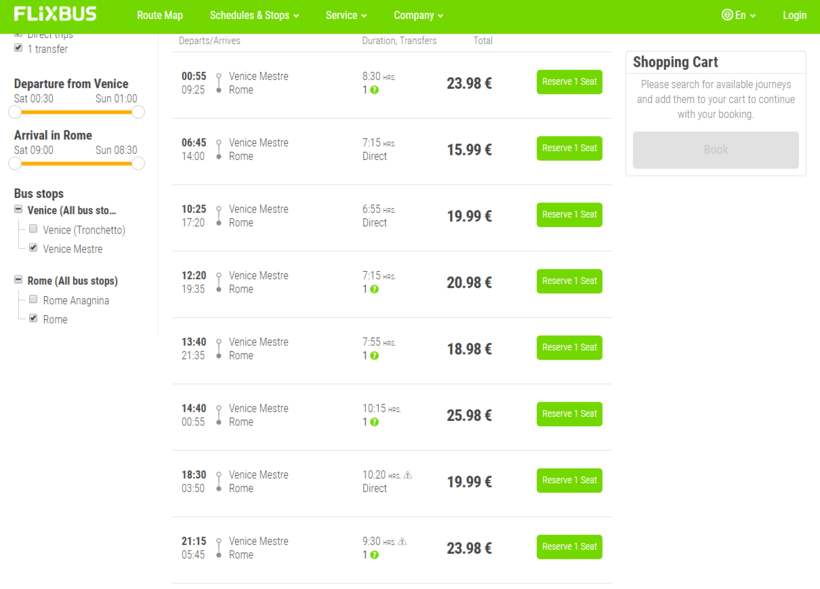Viewport: 820px width, 589px height.
Task: Collapse the Venice (All bus stops) tree
Action: [x=18, y=210]
